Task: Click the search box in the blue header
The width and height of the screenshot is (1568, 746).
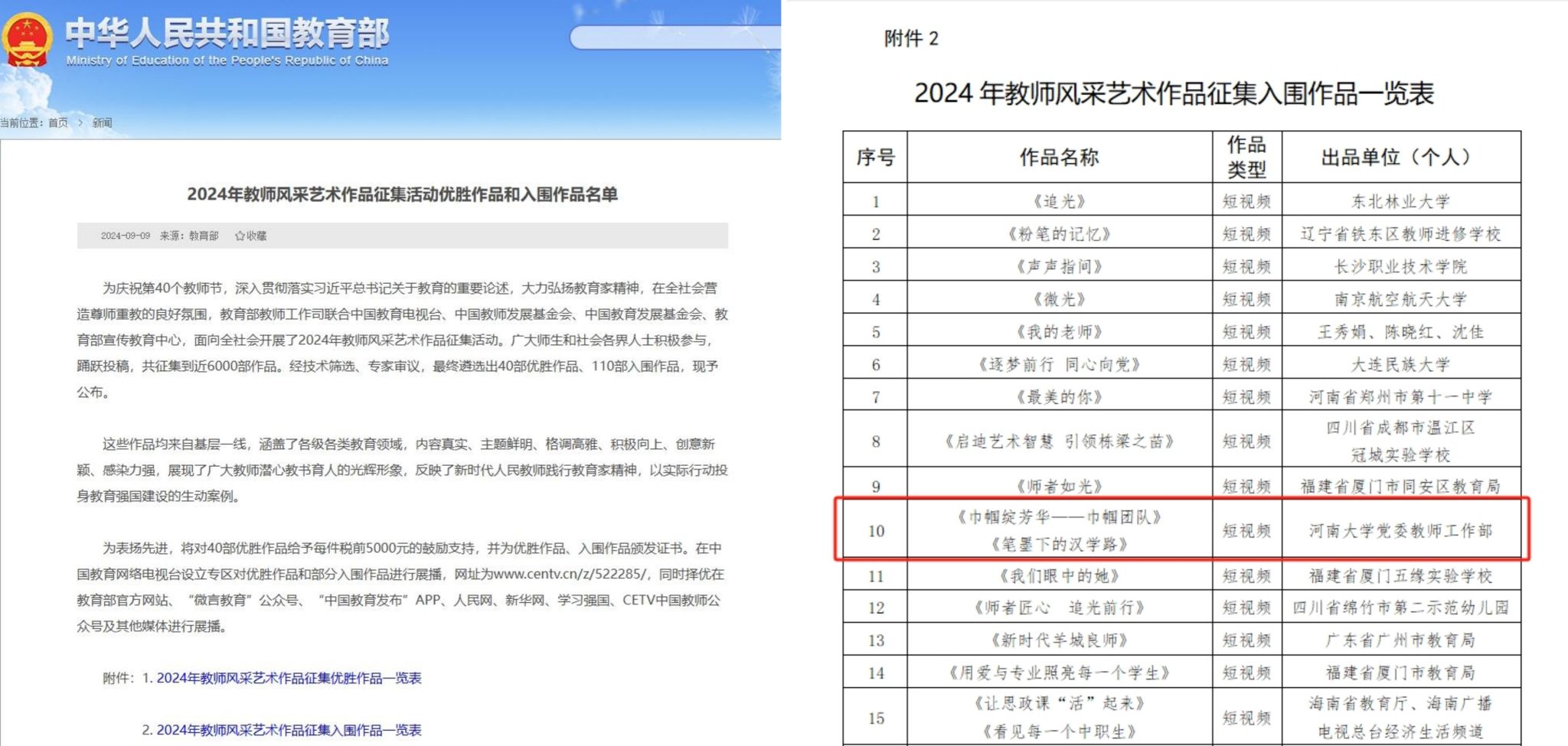Action: click(x=674, y=37)
